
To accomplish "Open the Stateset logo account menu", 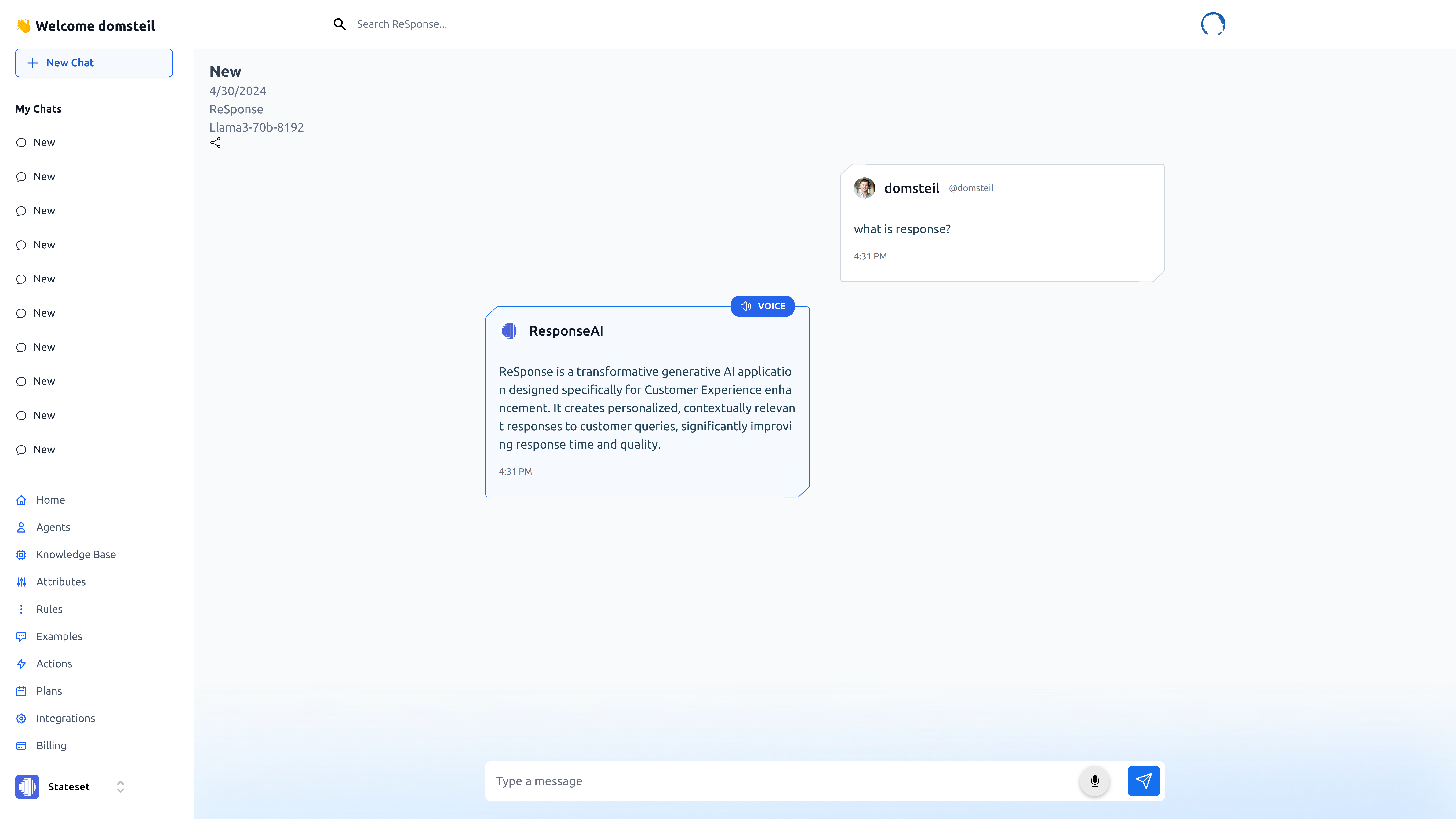I will [x=27, y=787].
